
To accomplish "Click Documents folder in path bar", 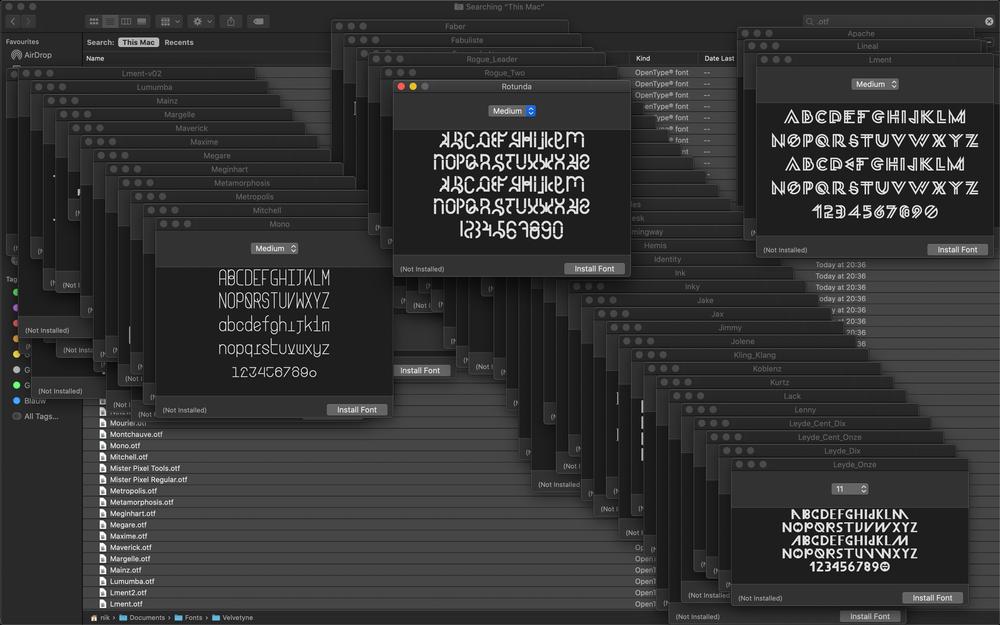I will 142,618.
